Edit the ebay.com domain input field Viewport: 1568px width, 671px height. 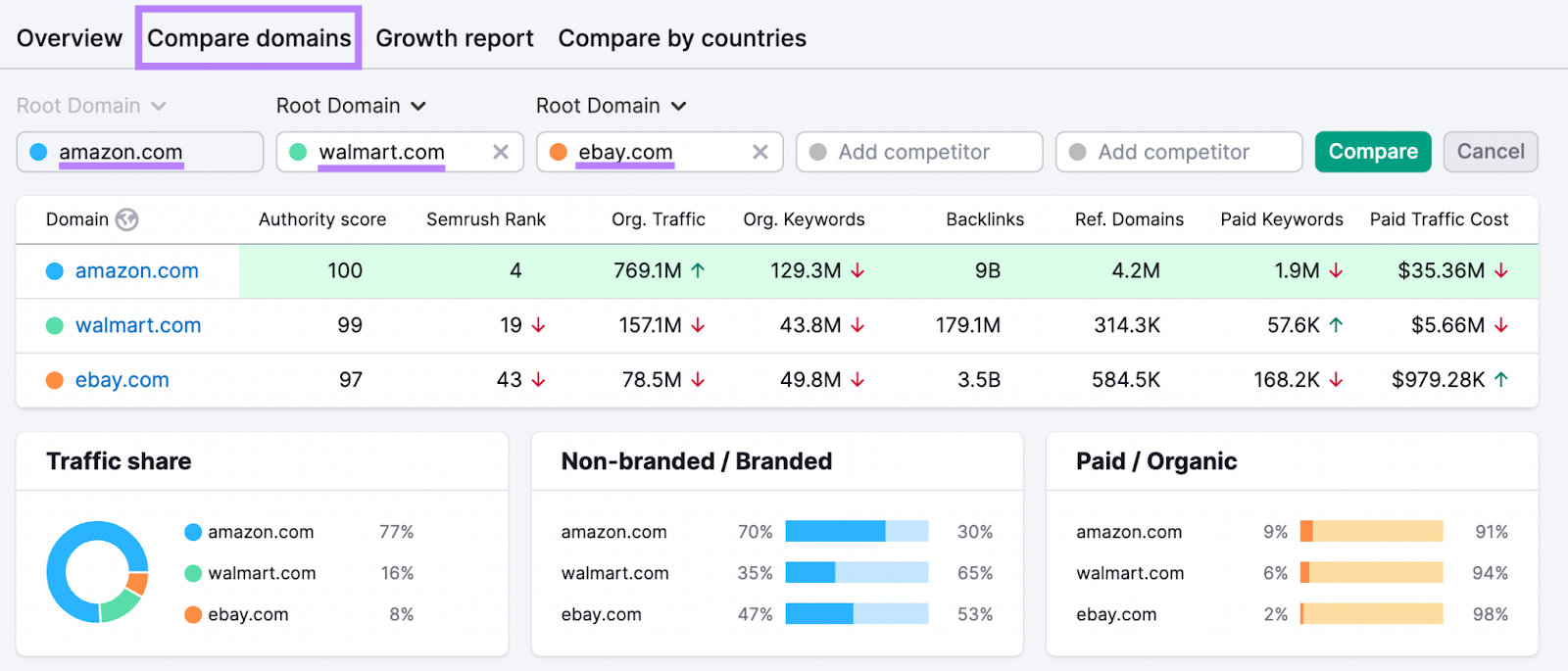tap(660, 152)
